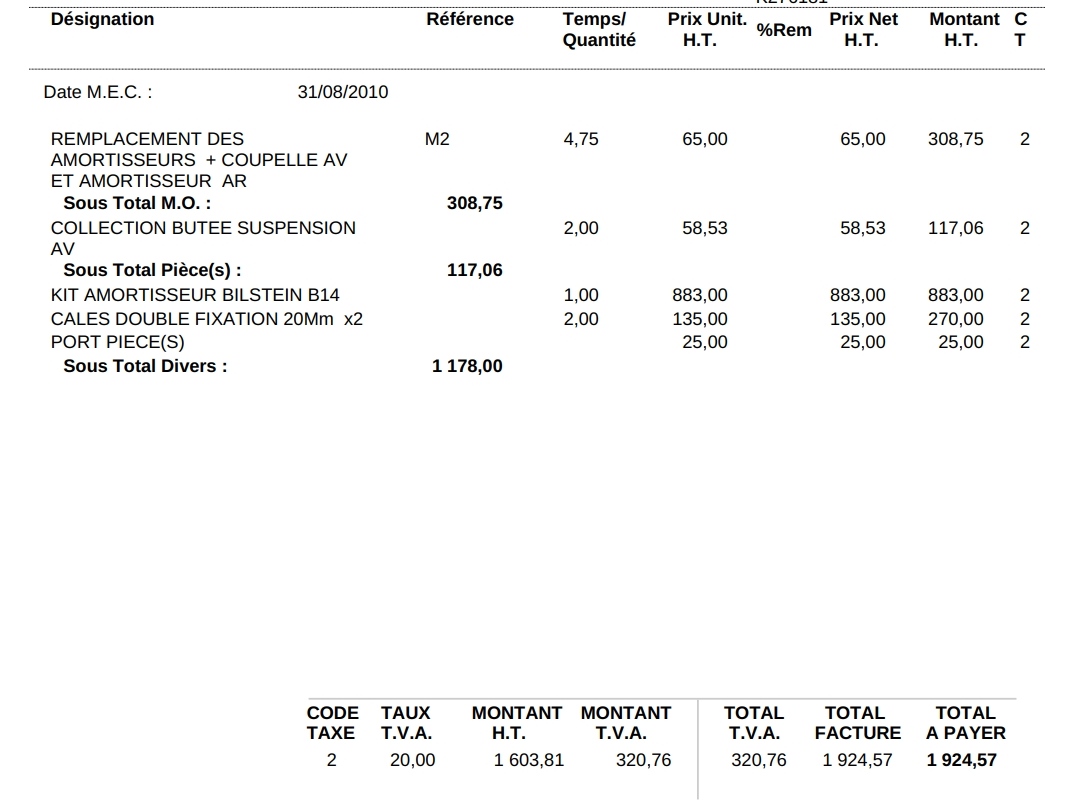Image resolution: width=1080 pixels, height=801 pixels.
Task: Select the quantity "2,00" on the CALES DOUBLE row
Action: point(581,319)
